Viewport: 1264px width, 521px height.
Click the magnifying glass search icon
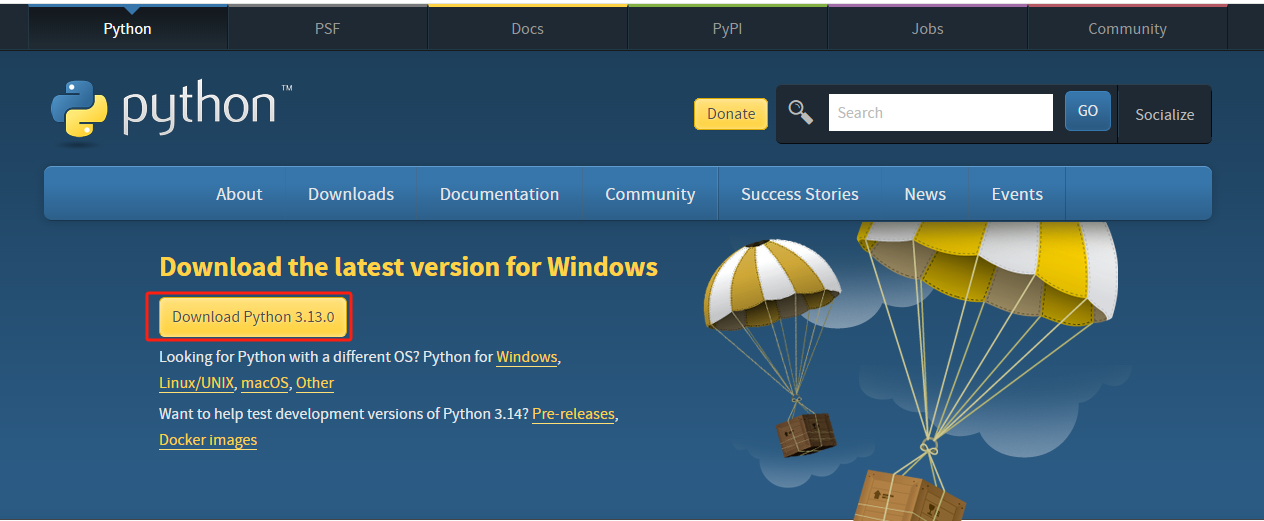tap(800, 112)
